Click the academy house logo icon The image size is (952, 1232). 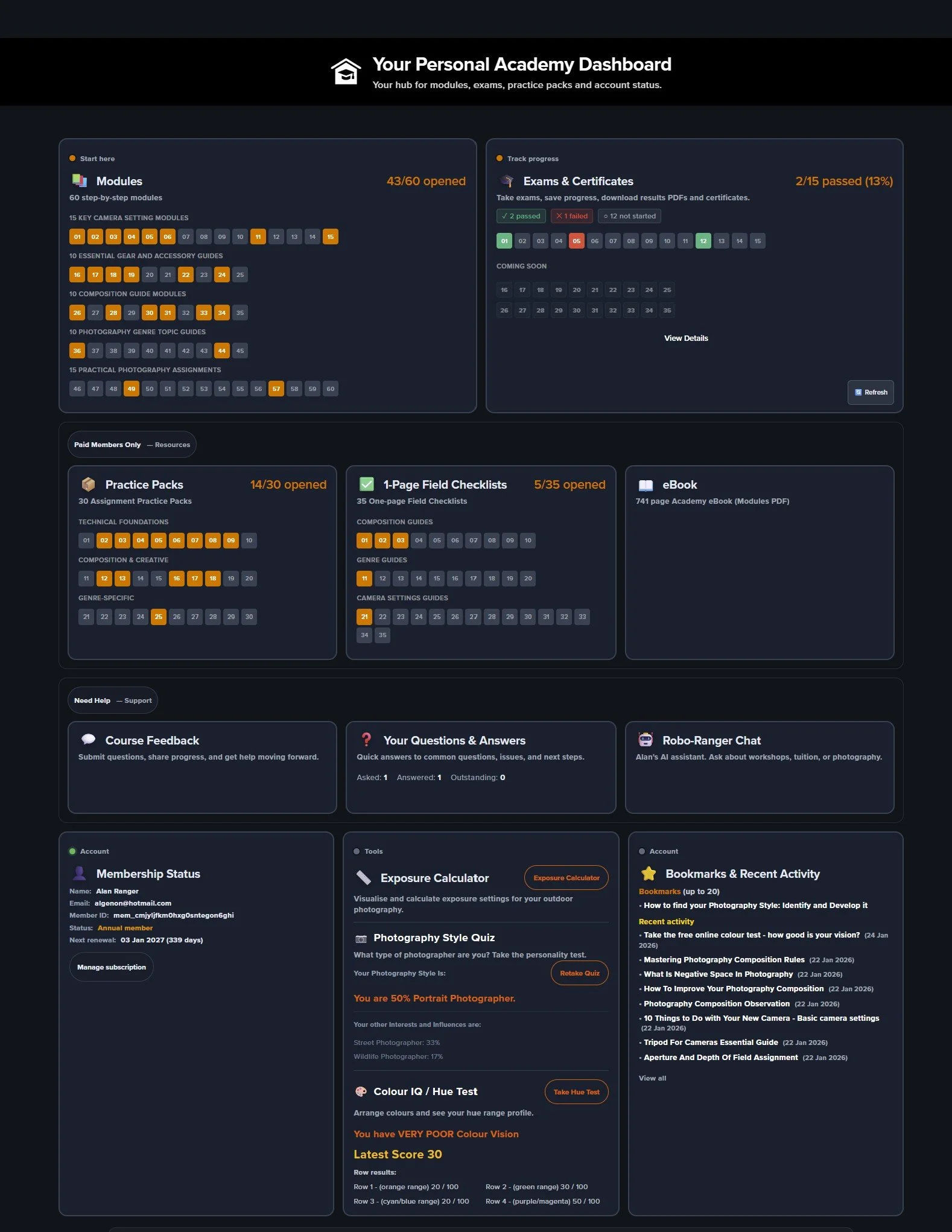coord(346,72)
